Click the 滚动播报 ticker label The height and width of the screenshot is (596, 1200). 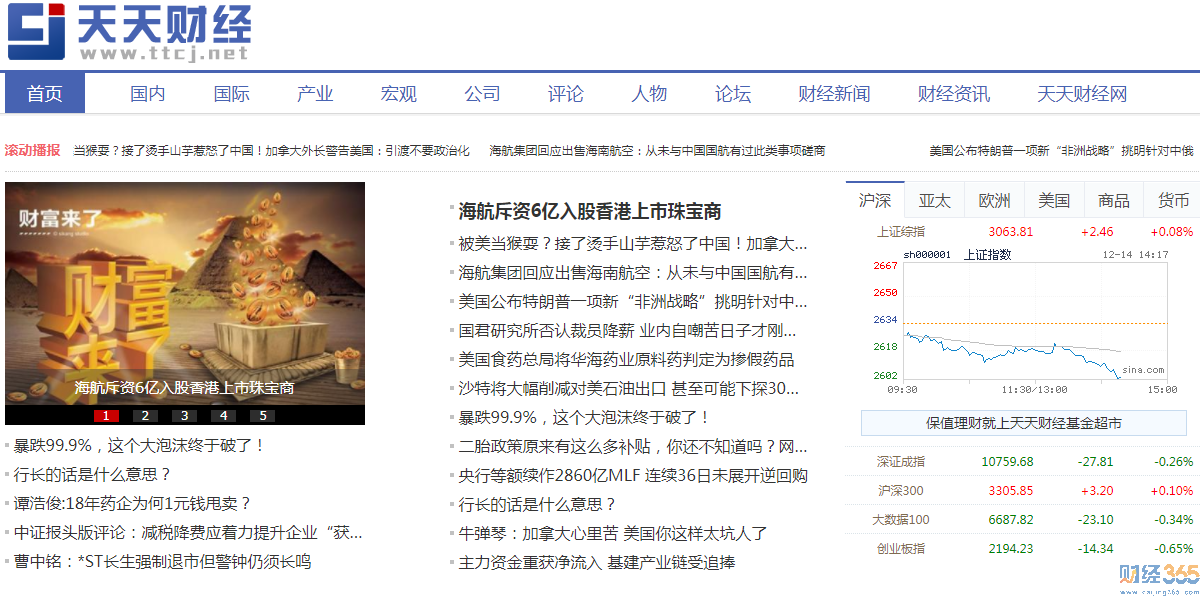click(x=32, y=150)
